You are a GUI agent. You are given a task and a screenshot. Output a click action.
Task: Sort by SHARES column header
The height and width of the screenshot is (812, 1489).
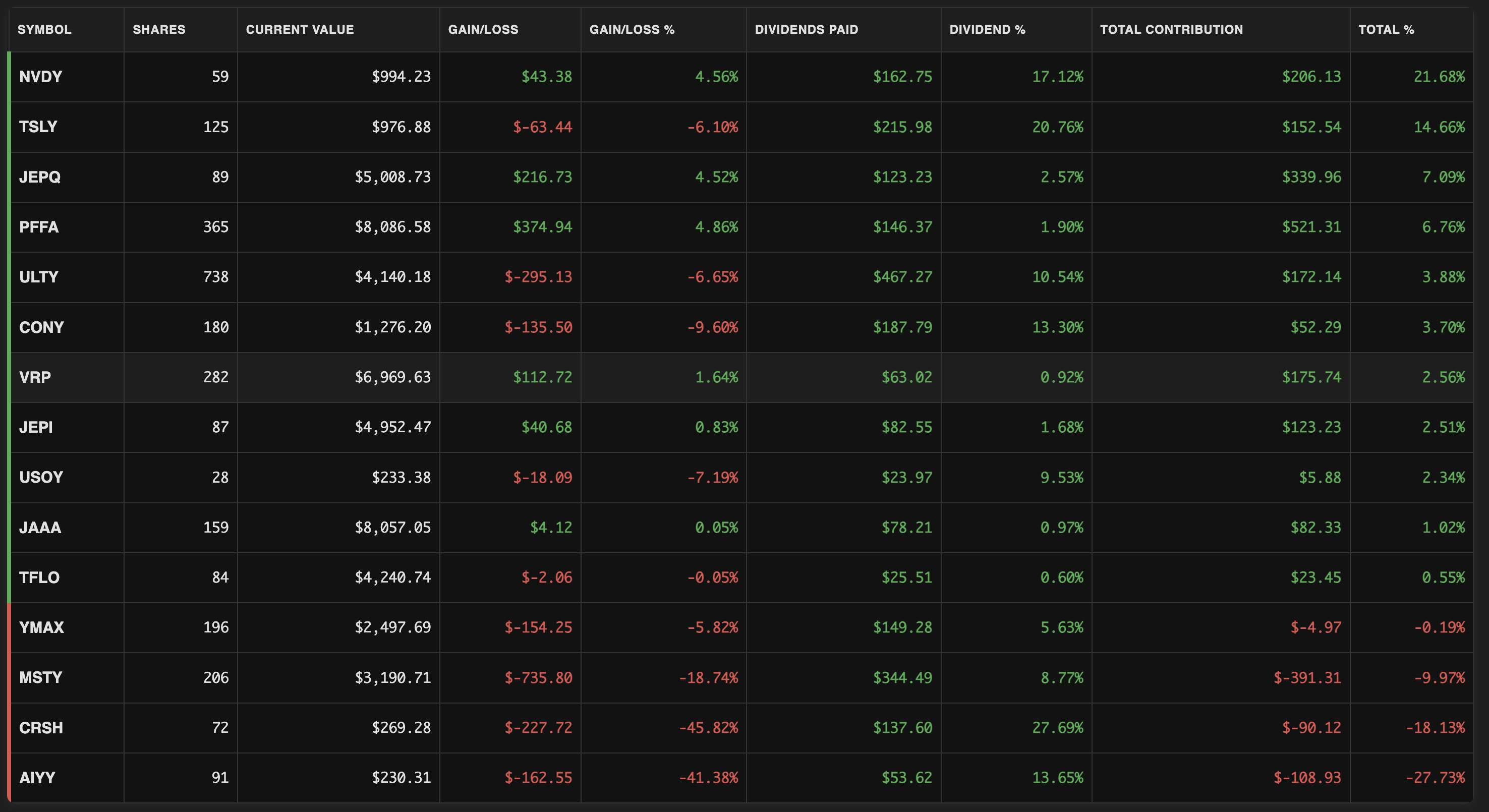pos(159,29)
